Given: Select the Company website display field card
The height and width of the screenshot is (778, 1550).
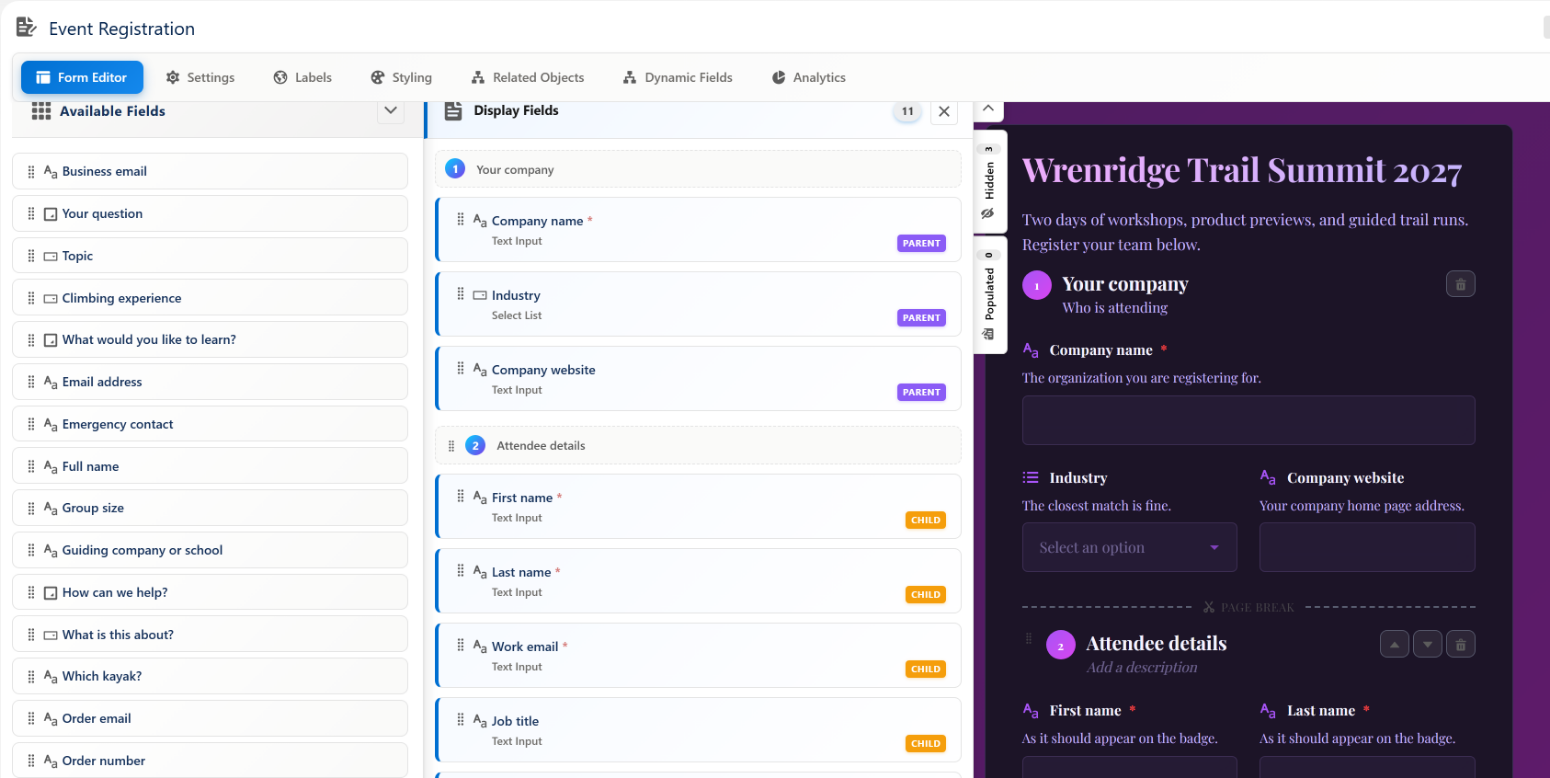Looking at the screenshot, I should point(698,379).
